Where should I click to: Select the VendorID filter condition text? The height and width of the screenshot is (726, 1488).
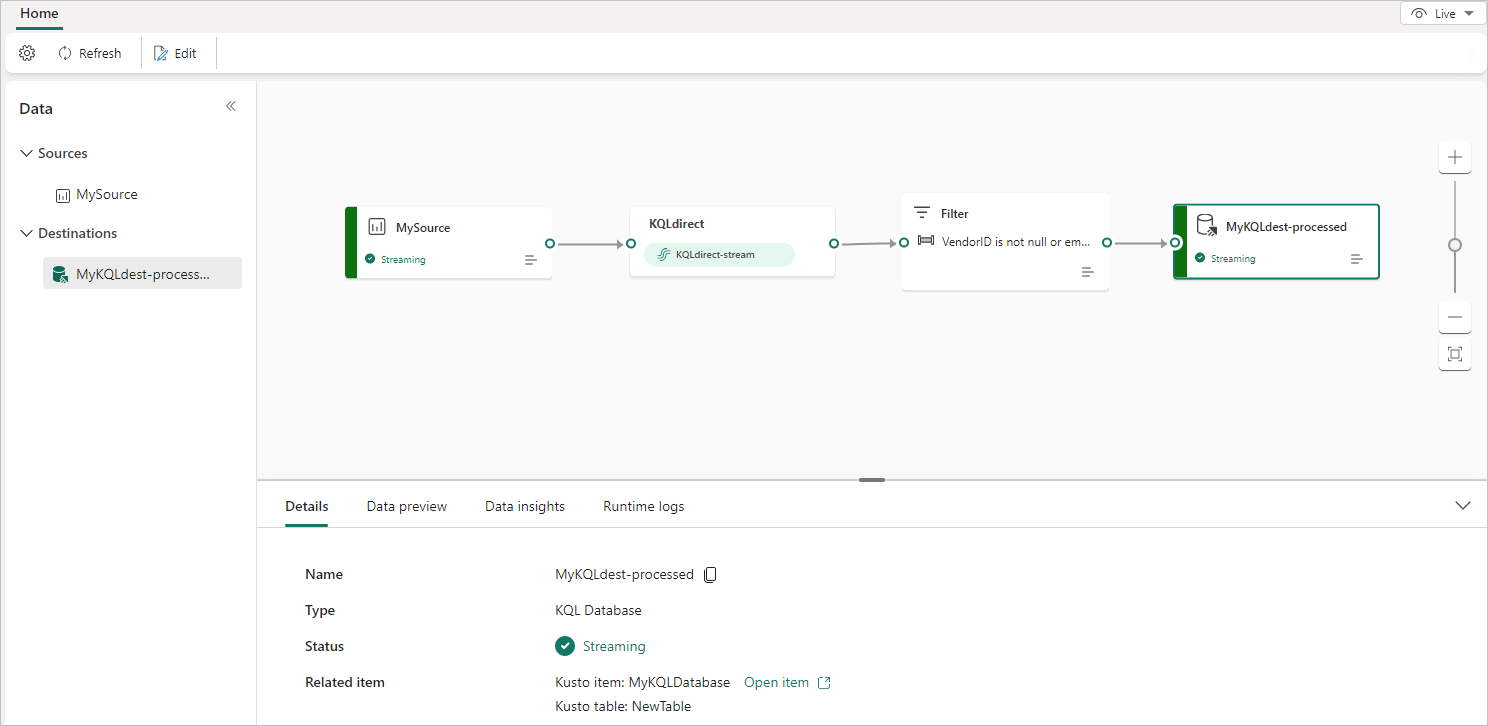pos(1016,242)
